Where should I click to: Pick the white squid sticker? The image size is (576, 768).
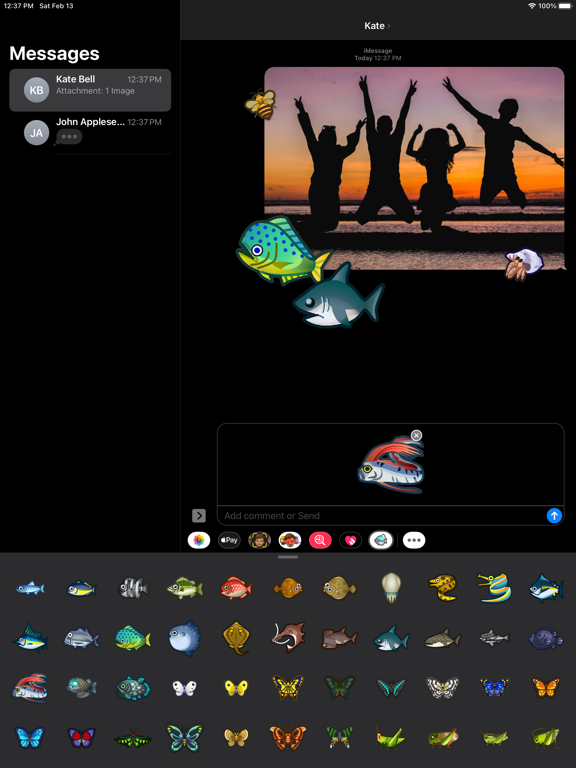[391, 587]
